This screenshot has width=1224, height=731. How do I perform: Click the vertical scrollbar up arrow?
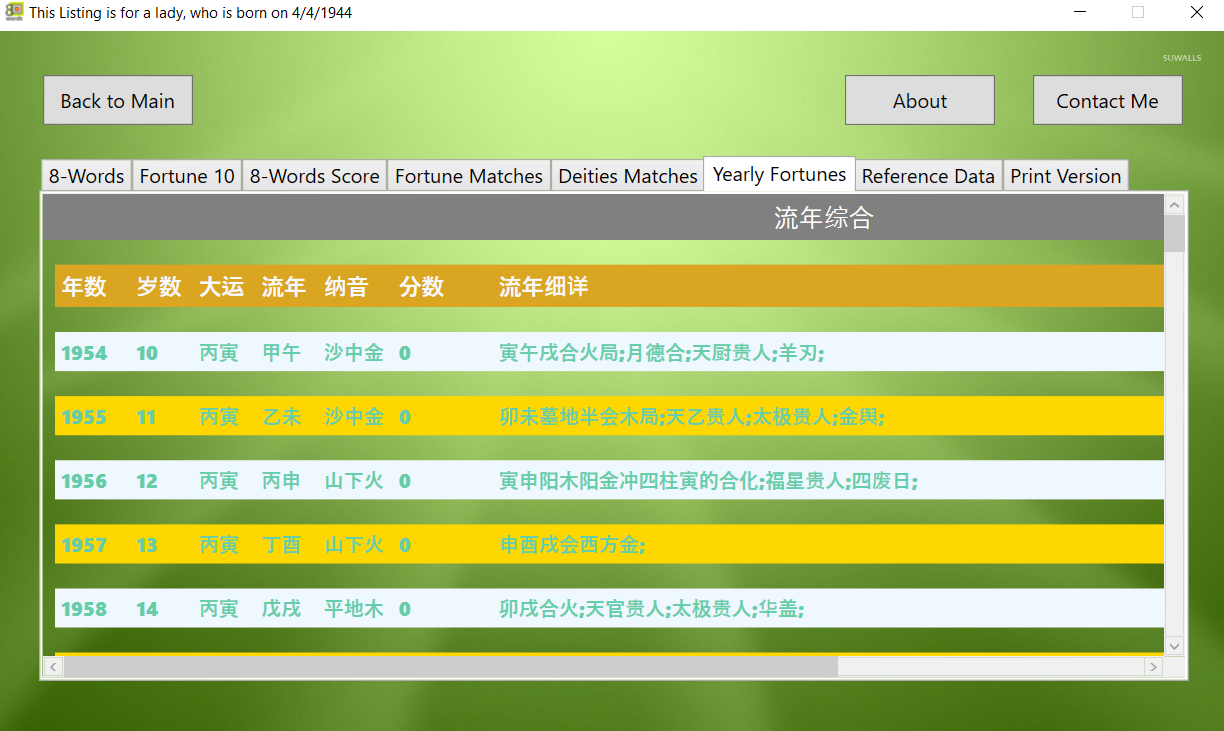point(1174,205)
